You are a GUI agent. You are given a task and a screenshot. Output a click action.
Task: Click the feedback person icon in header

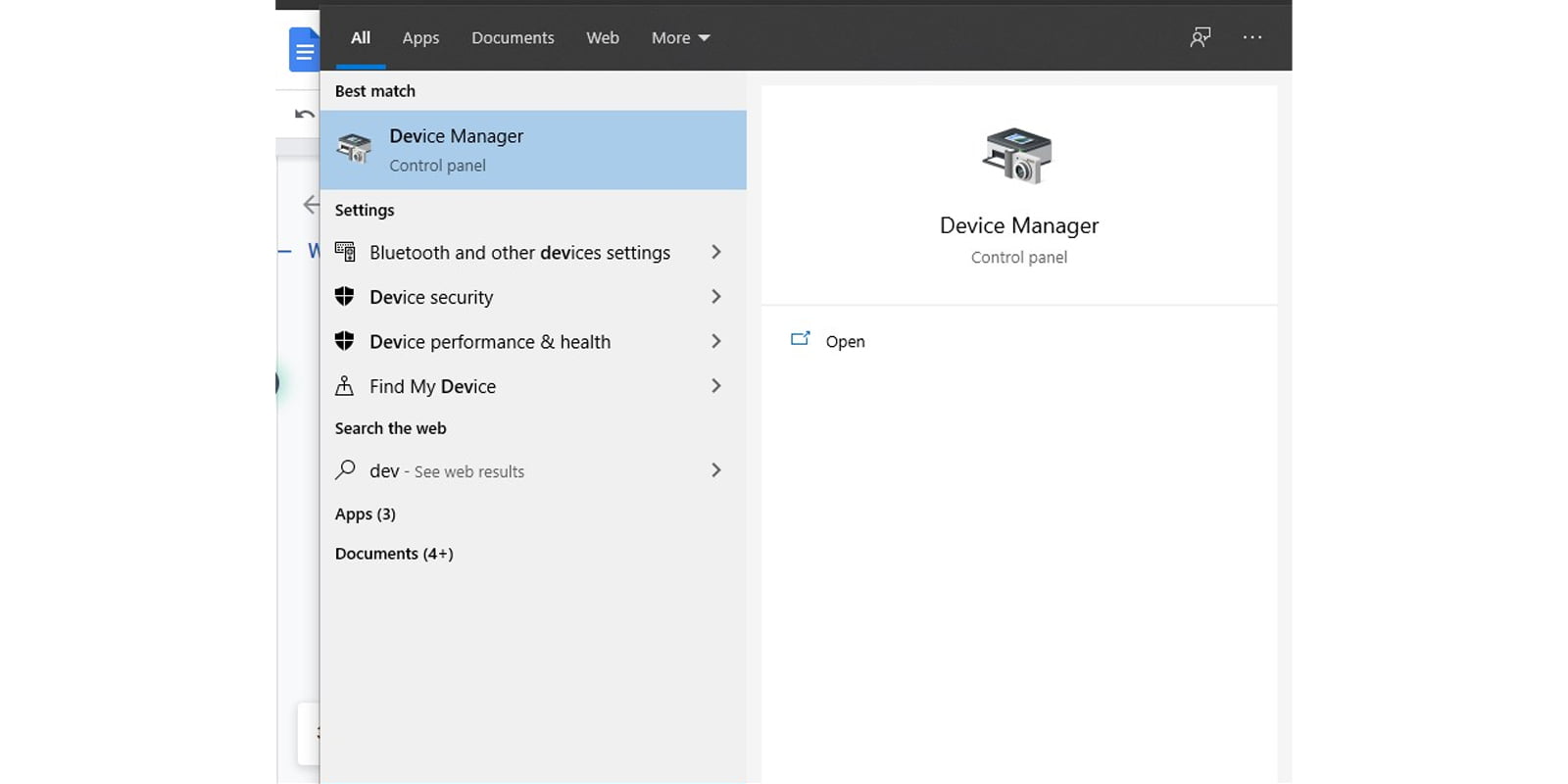tap(1200, 37)
